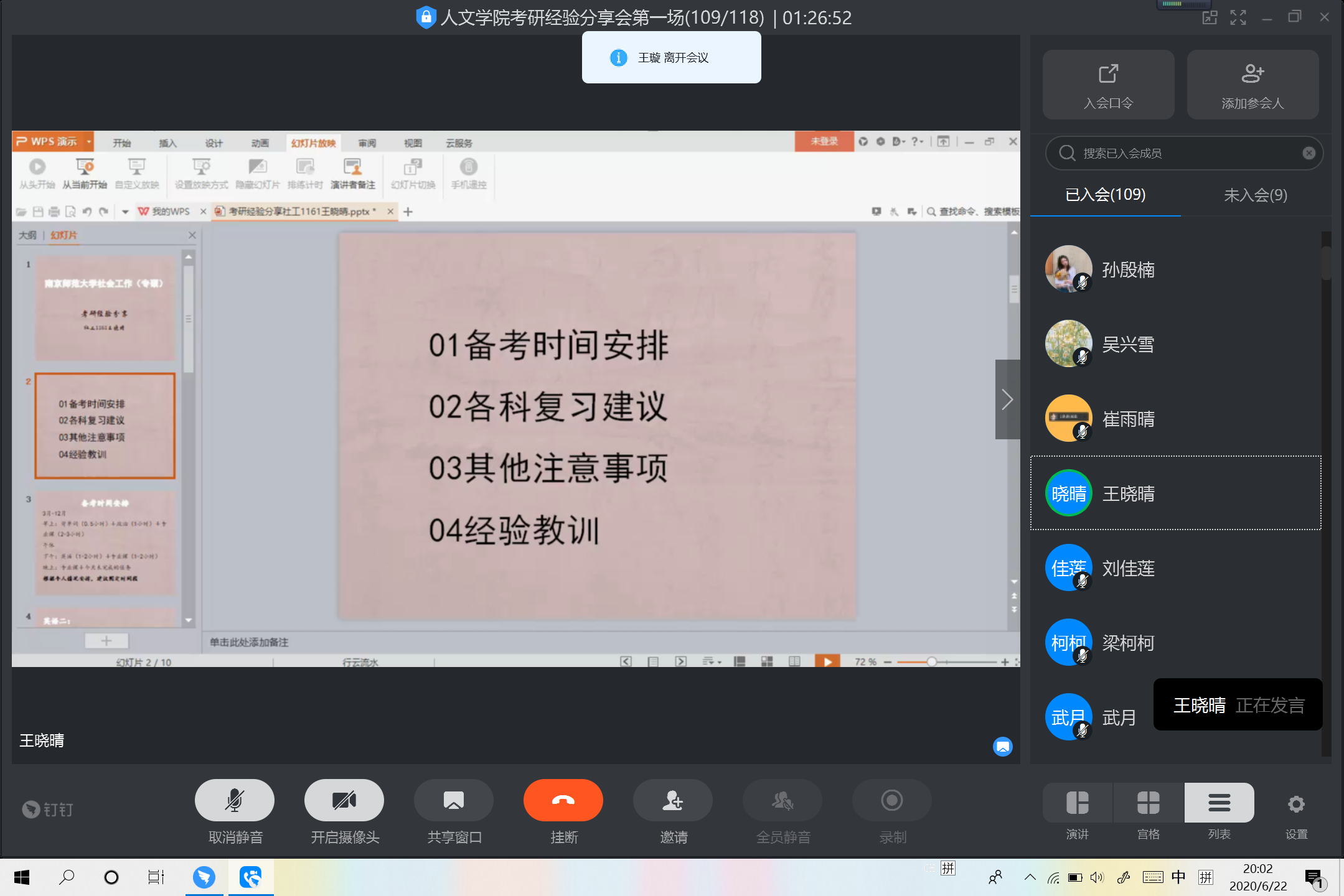Switch to grid (宫格) layout view
Viewport: 1344px width, 896px height.
point(1148,803)
